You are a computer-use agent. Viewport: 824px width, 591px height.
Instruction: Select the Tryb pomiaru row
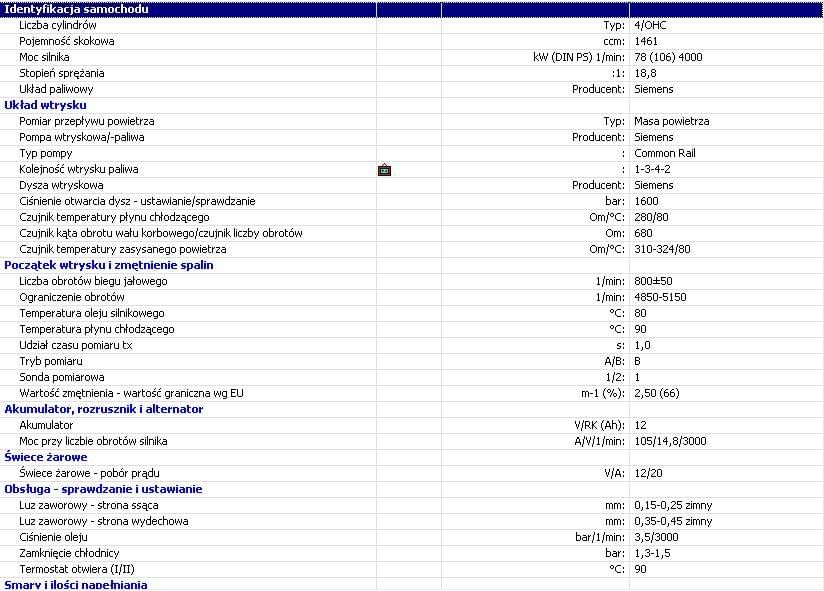click(412, 361)
